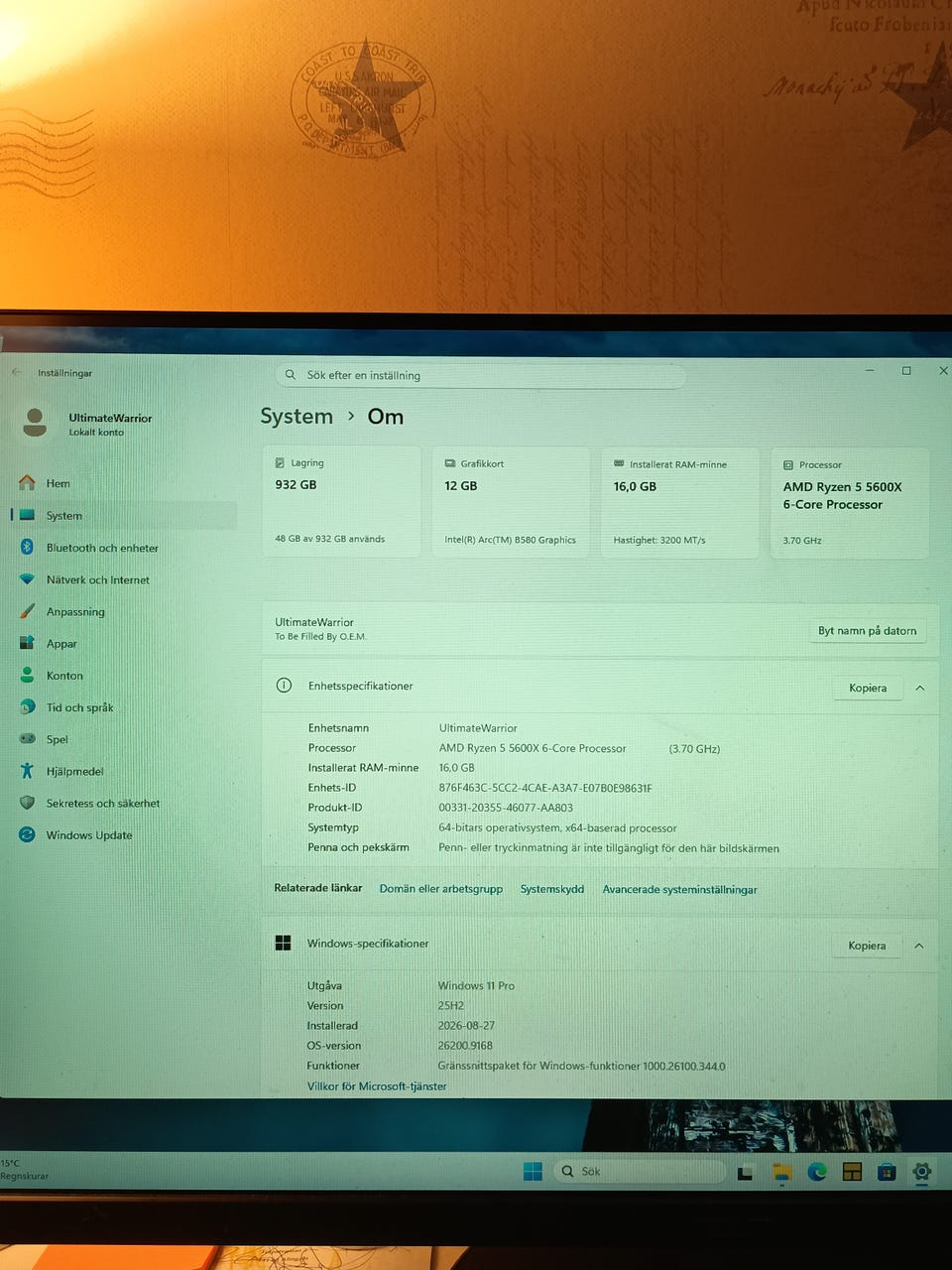Open the Installerat RAM-minne card
The image size is (952, 1270).
click(x=680, y=502)
